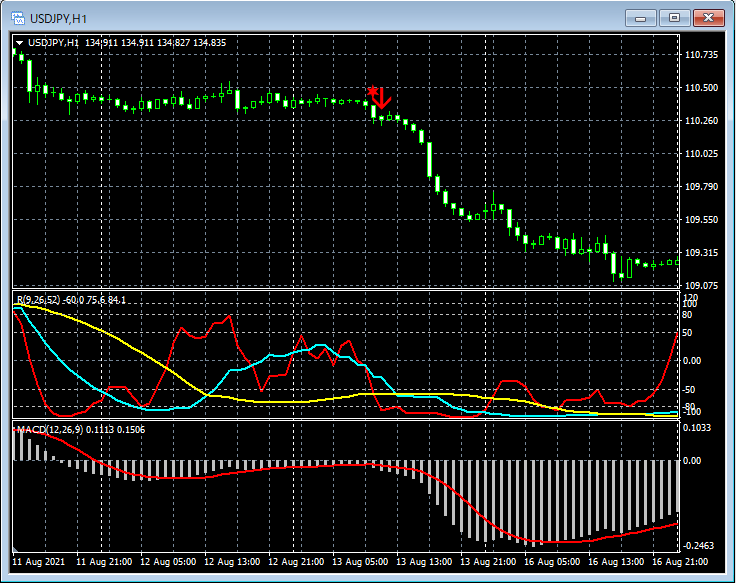Click the chart window icon in title bar
The width and height of the screenshot is (737, 583).
tap(17, 18)
